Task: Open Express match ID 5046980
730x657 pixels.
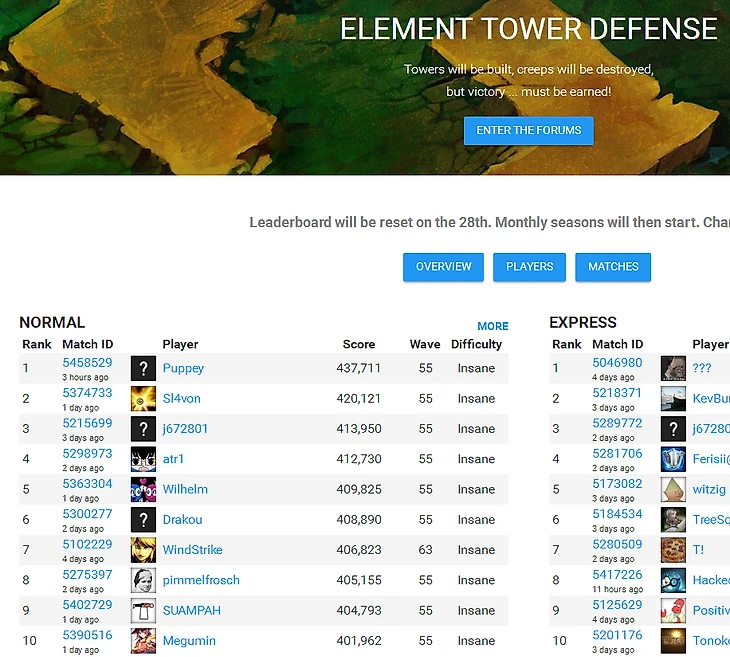Action: pos(617,363)
